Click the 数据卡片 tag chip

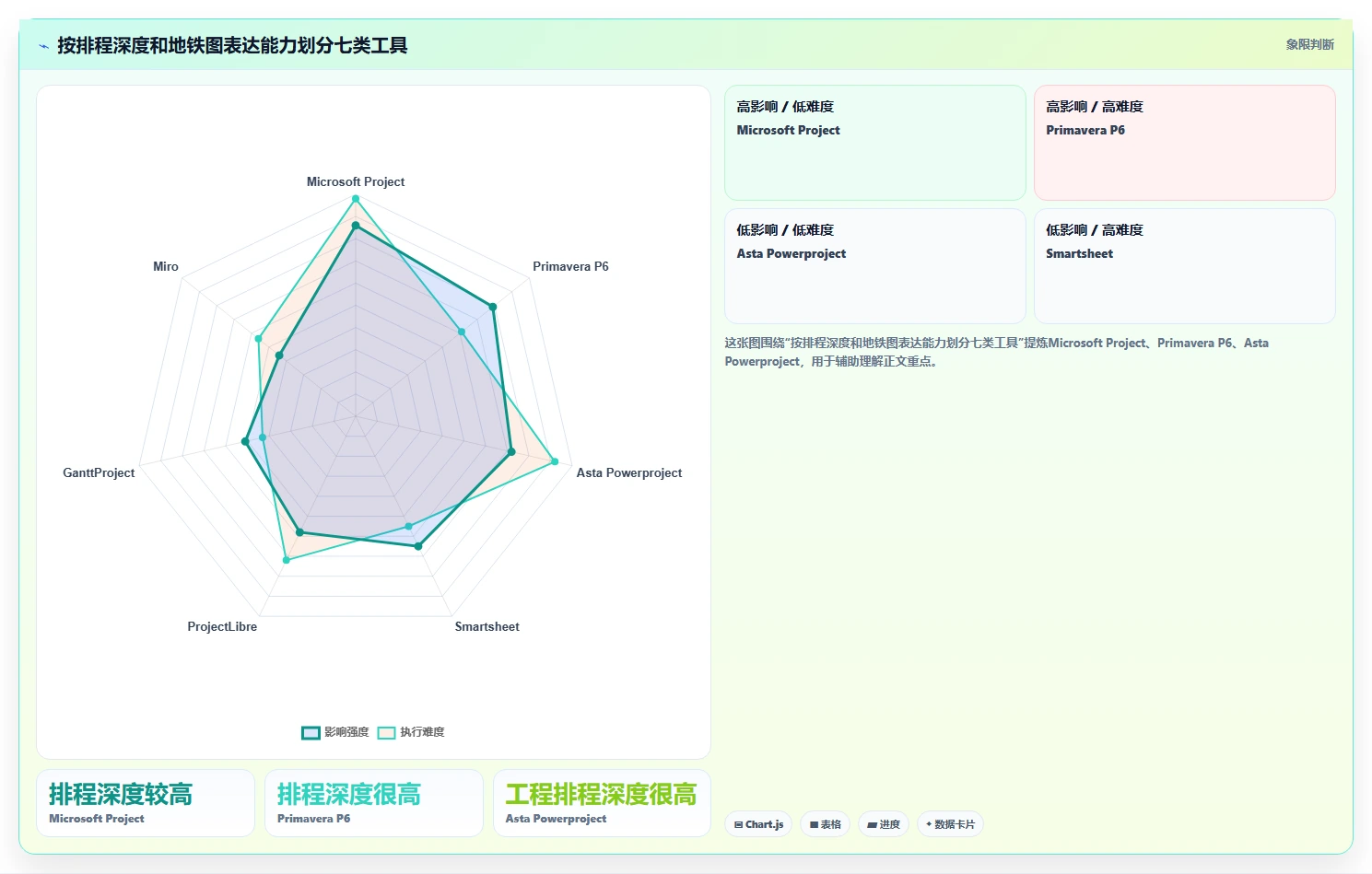[950, 824]
